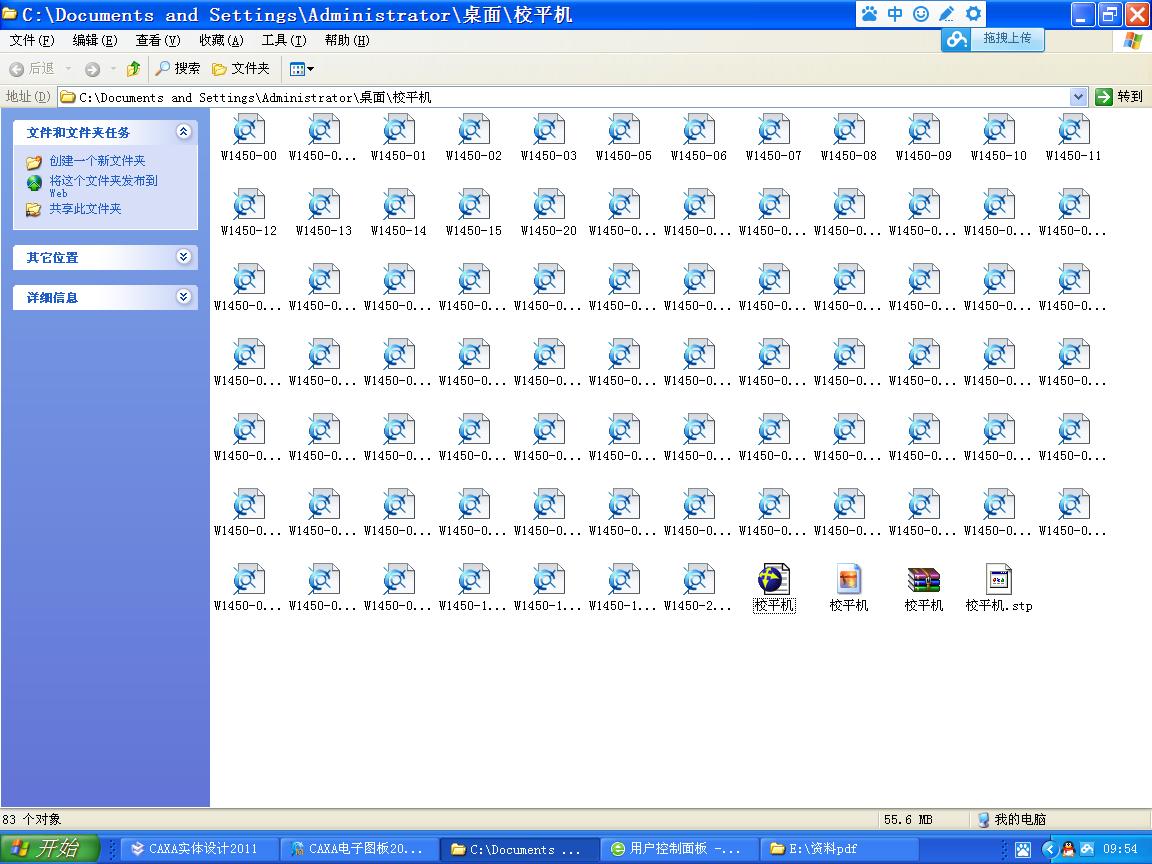Open the Forward history dropdown arrow

pos(113,69)
